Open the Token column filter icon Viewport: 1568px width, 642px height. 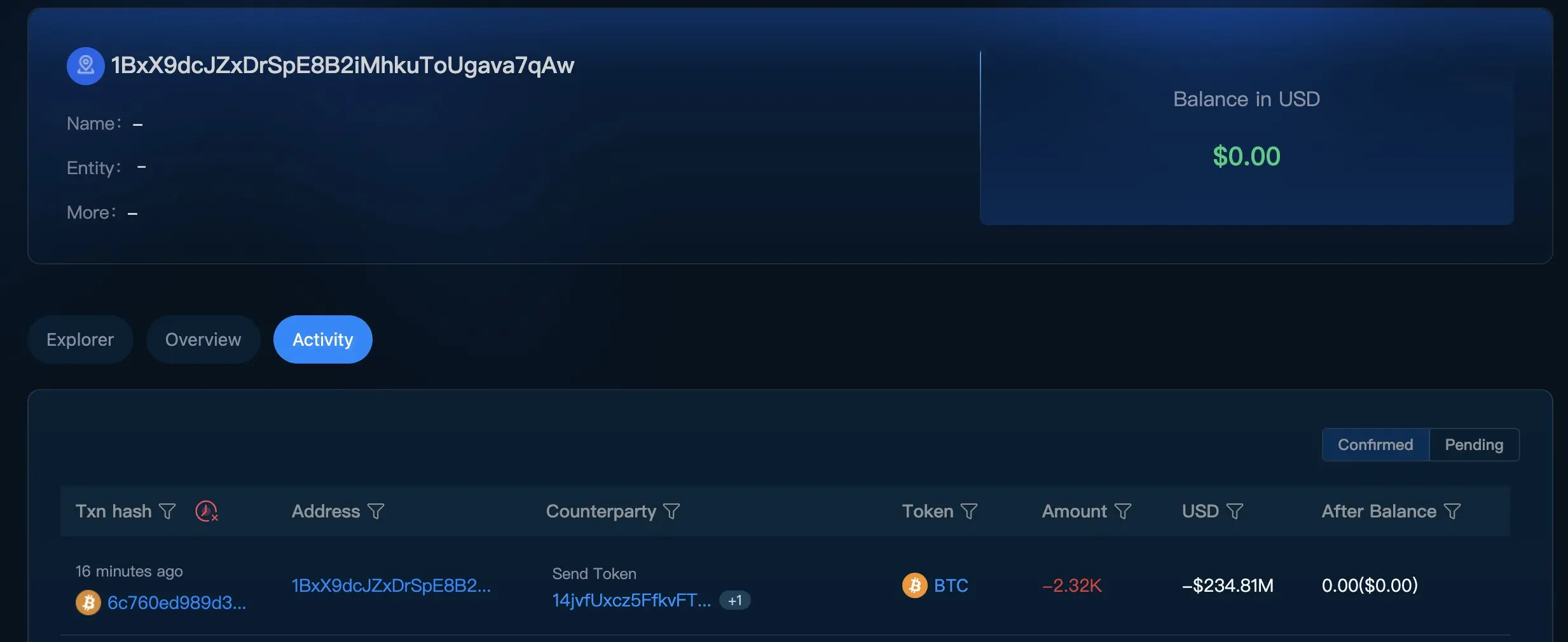click(x=969, y=511)
